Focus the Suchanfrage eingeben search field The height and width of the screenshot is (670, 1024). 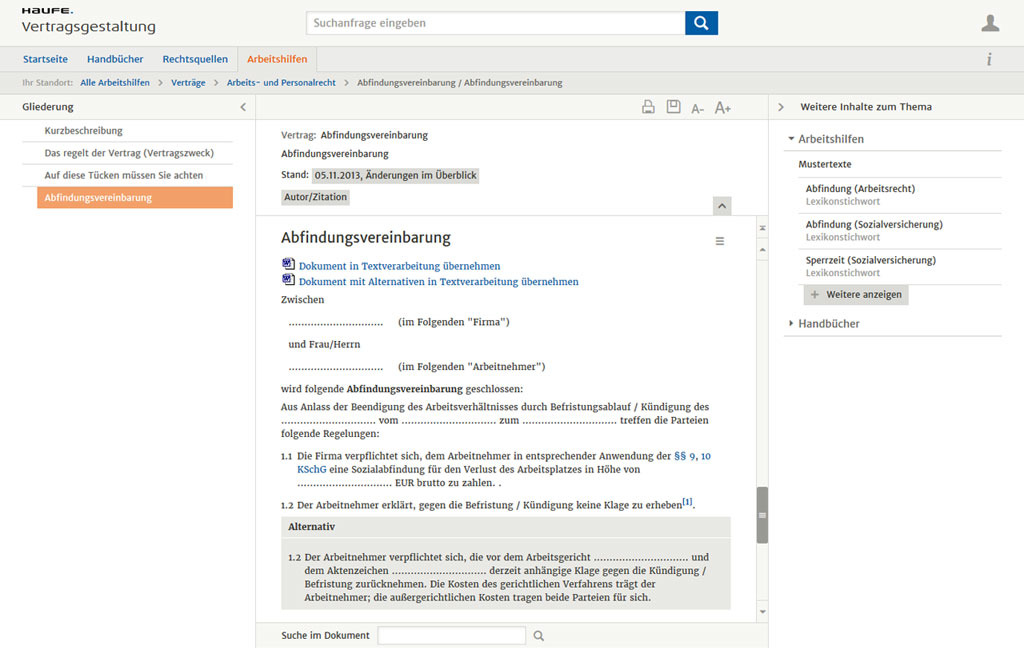(x=496, y=23)
